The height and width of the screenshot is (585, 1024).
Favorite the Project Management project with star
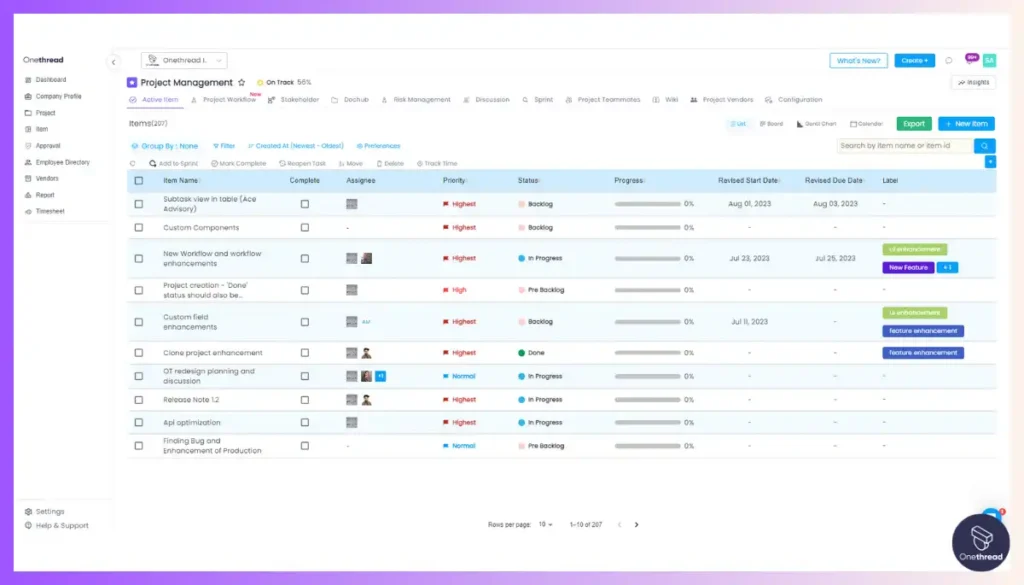coord(242,82)
